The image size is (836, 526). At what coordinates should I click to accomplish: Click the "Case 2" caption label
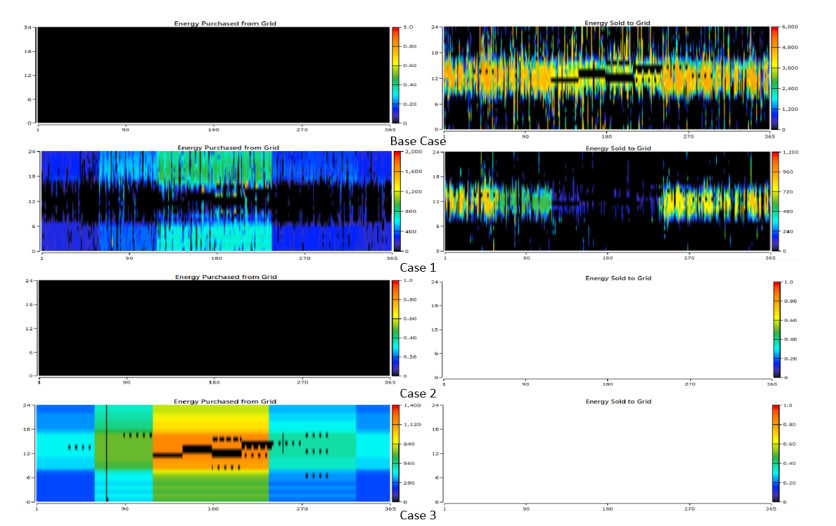tap(418, 393)
